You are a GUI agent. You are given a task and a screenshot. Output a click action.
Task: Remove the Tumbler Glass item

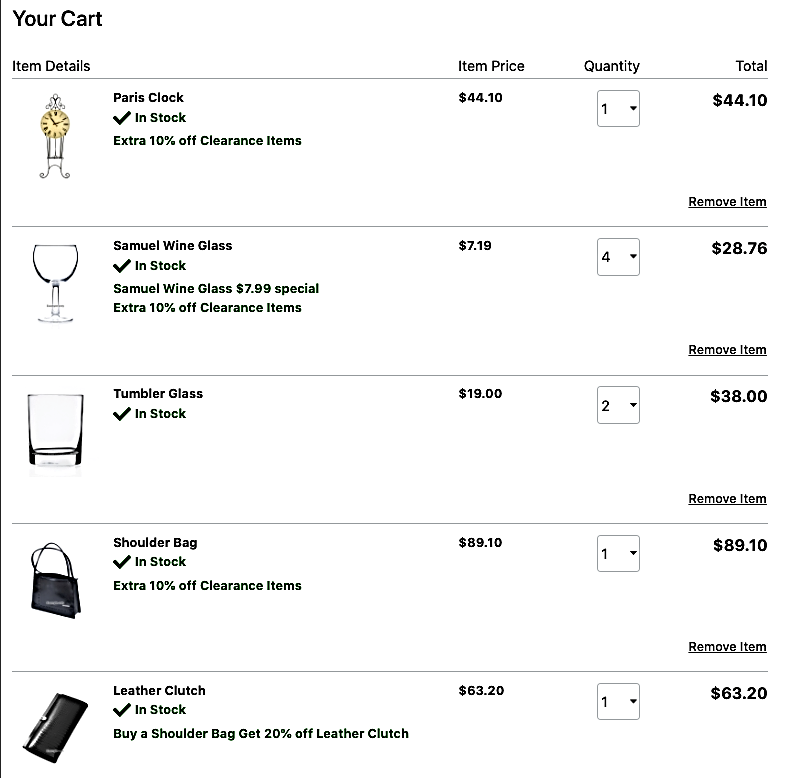[727, 499]
